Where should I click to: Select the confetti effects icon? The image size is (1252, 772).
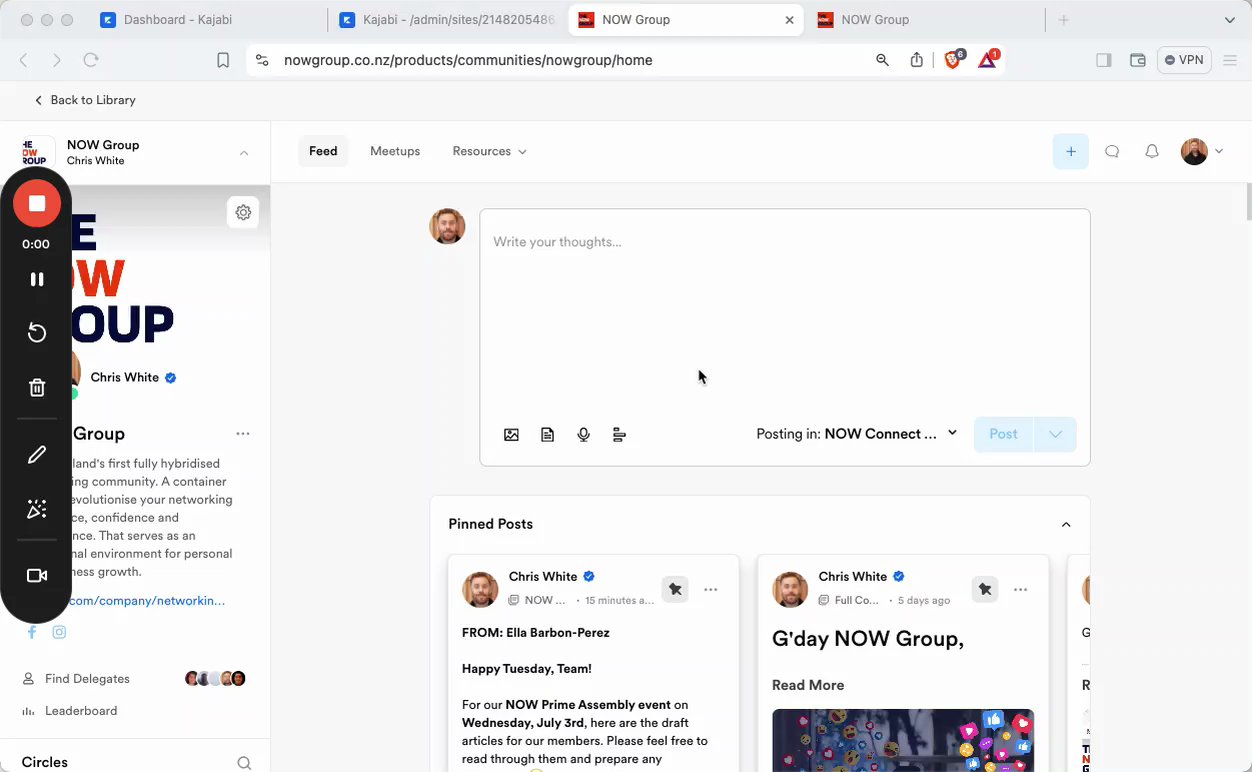pyautogui.click(x=37, y=510)
